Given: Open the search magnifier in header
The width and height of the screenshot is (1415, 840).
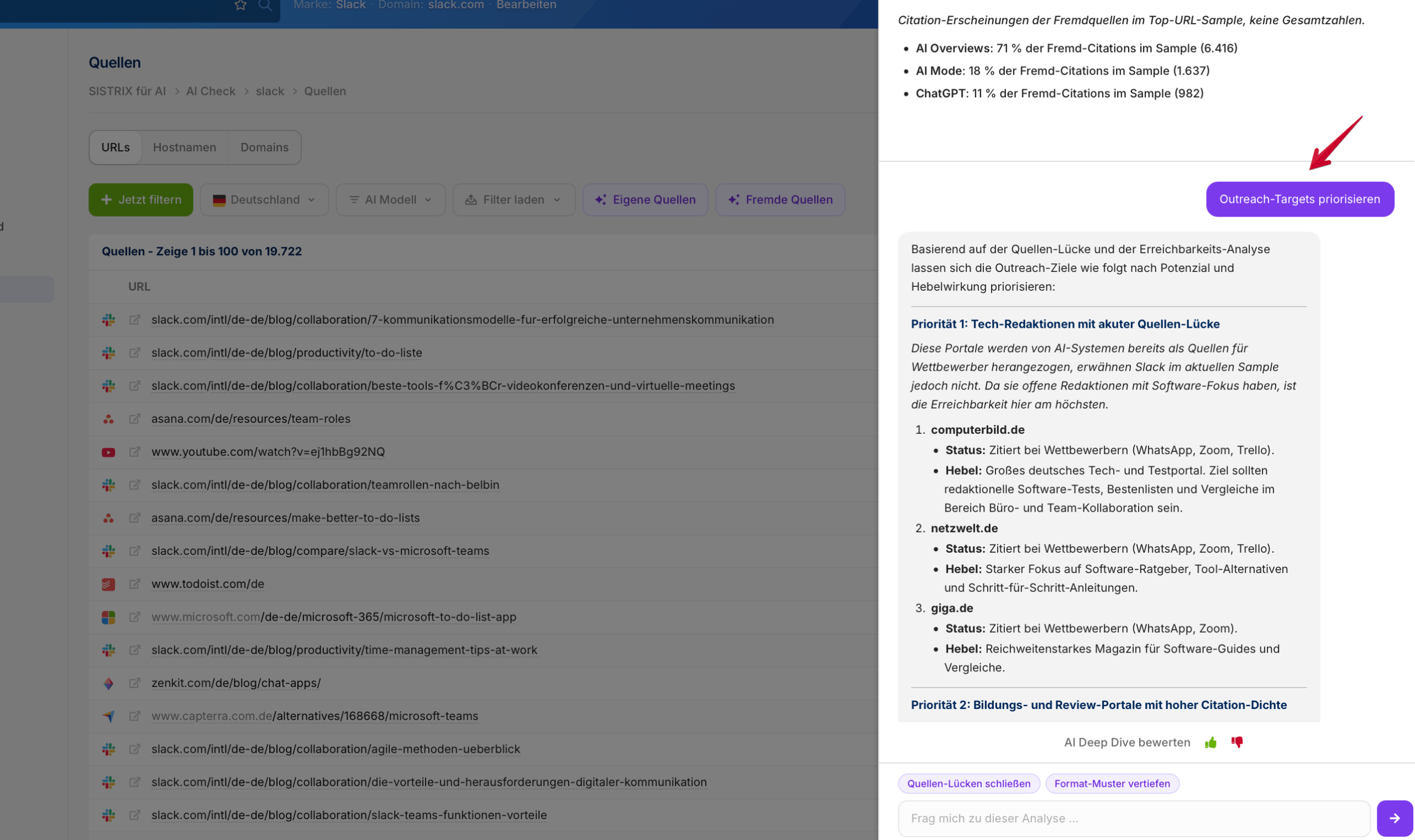Looking at the screenshot, I should click(x=265, y=5).
